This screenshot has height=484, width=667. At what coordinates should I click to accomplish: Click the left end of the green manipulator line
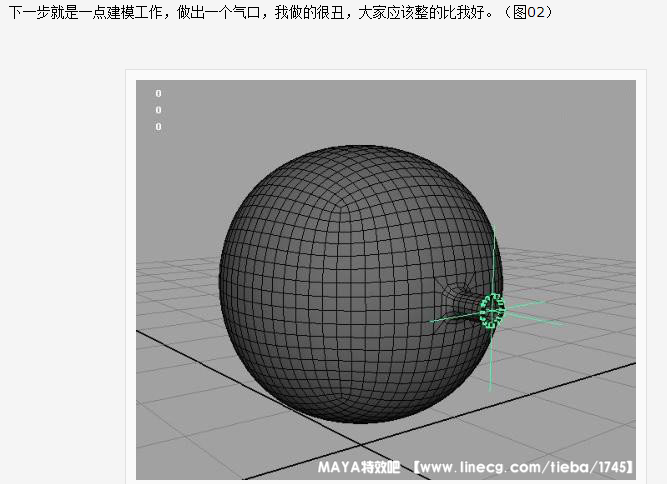pos(430,321)
